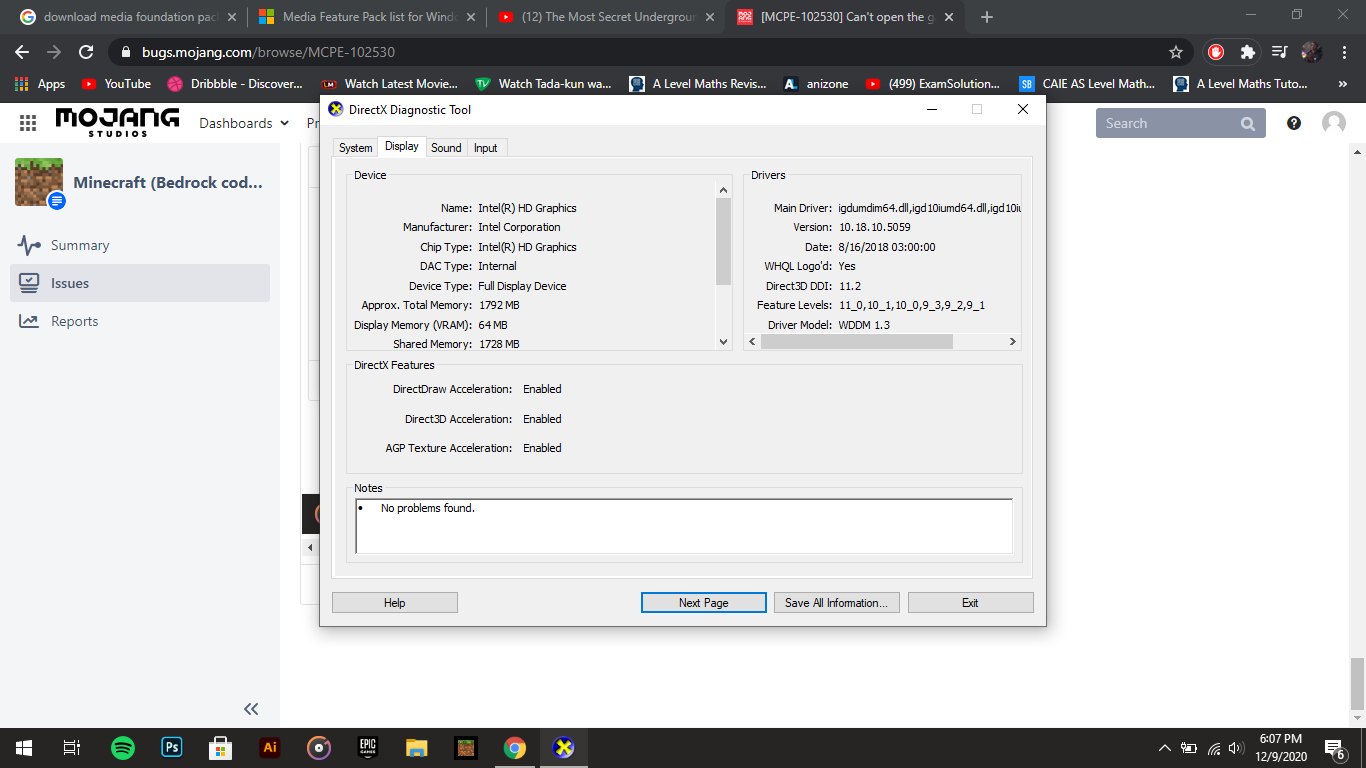The height and width of the screenshot is (768, 1366).
Task: Collapse the Jira sidebar
Action: [x=251, y=709]
